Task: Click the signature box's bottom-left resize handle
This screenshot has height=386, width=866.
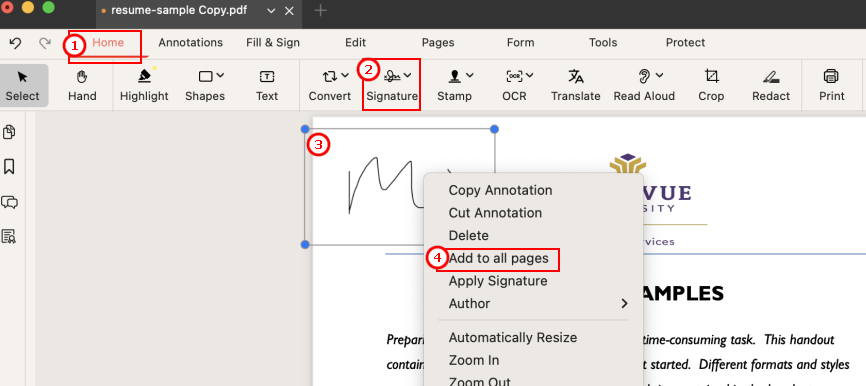Action: pyautogui.click(x=305, y=244)
